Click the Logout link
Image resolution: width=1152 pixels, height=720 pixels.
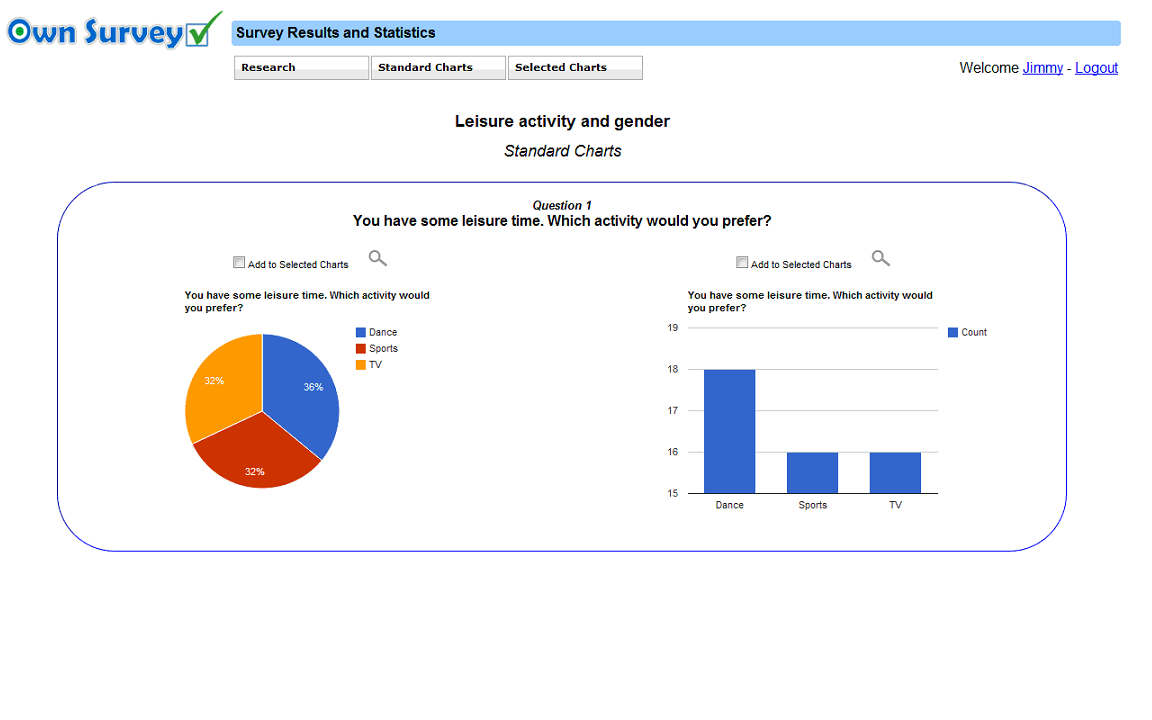pyautogui.click(x=1096, y=68)
